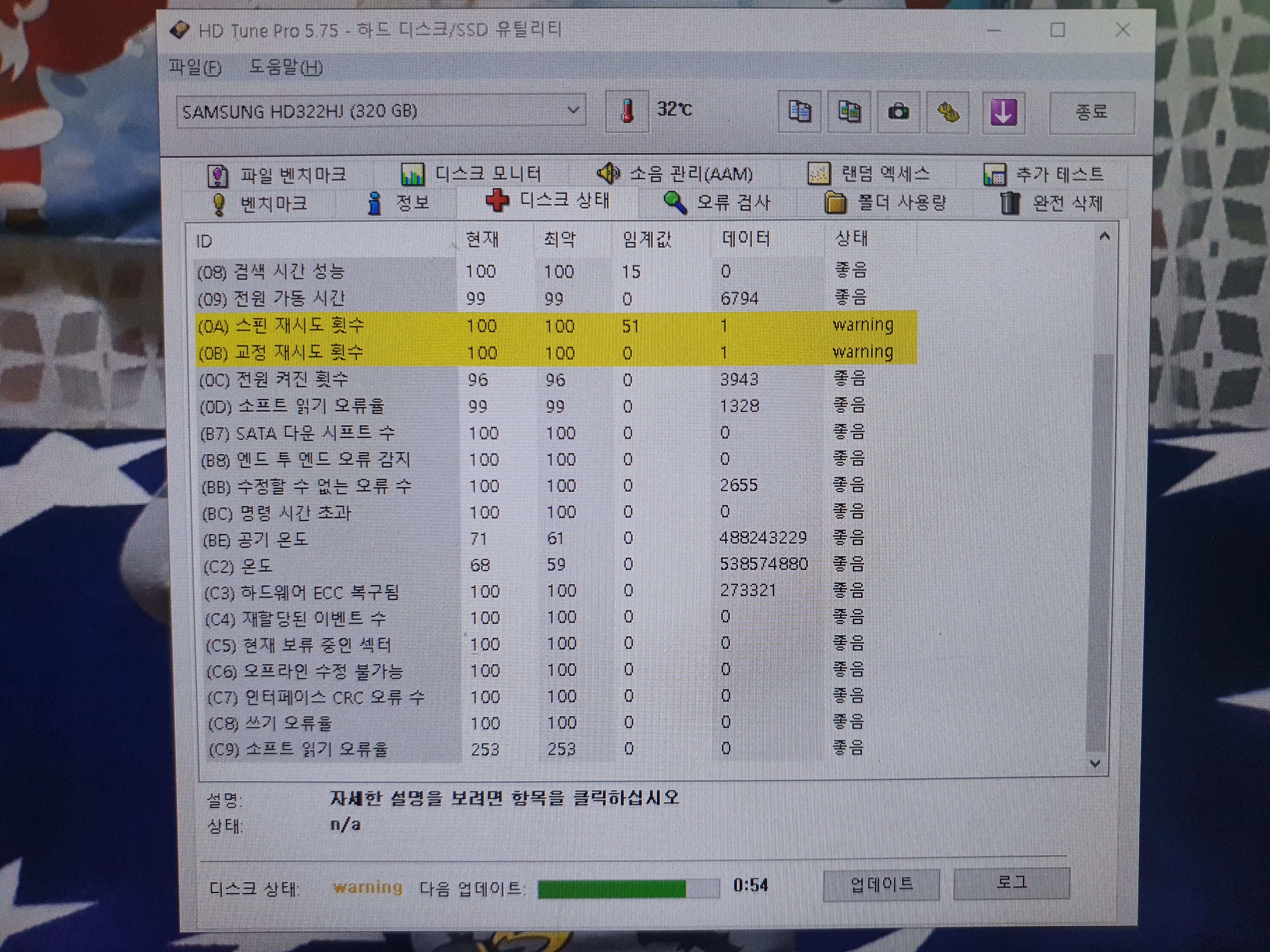This screenshot has width=1270, height=952.
Task: Click the 상태 column header
Action: click(x=870, y=238)
